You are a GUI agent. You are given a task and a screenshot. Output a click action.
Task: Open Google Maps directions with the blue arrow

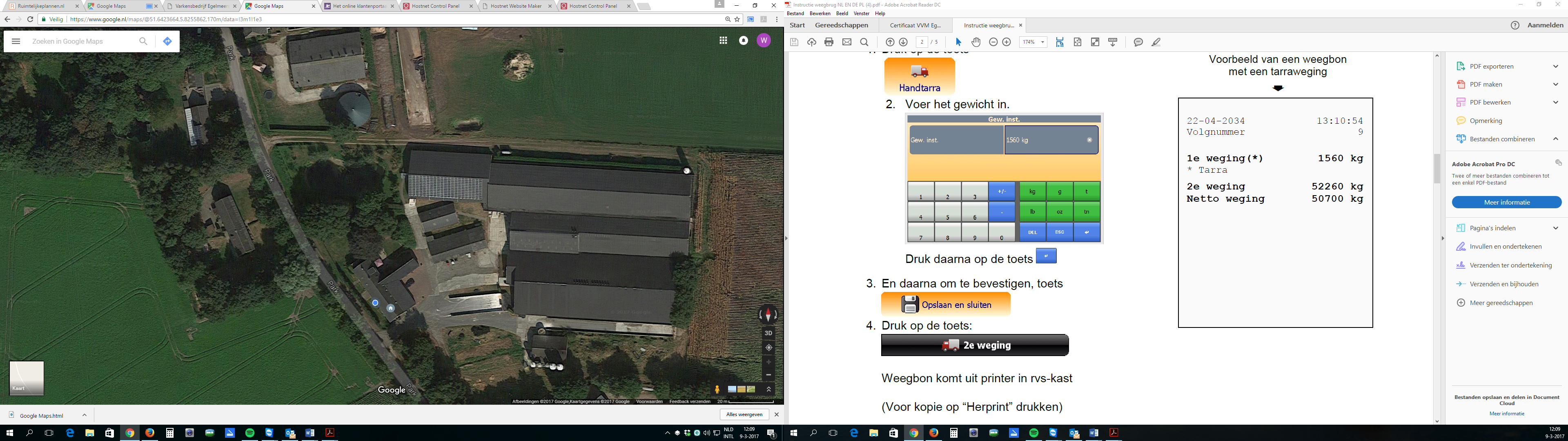167,41
